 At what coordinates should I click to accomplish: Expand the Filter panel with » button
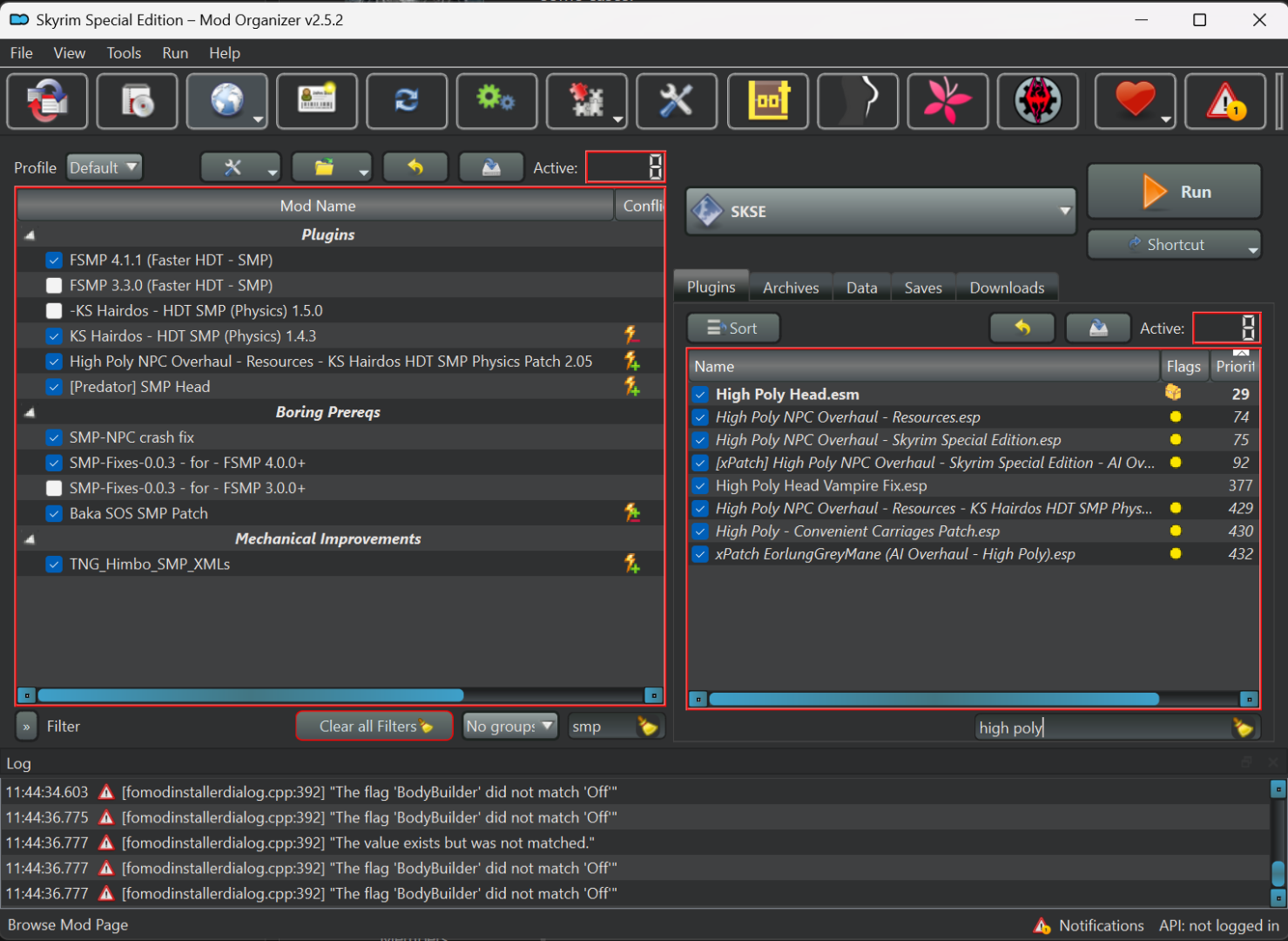pos(26,726)
